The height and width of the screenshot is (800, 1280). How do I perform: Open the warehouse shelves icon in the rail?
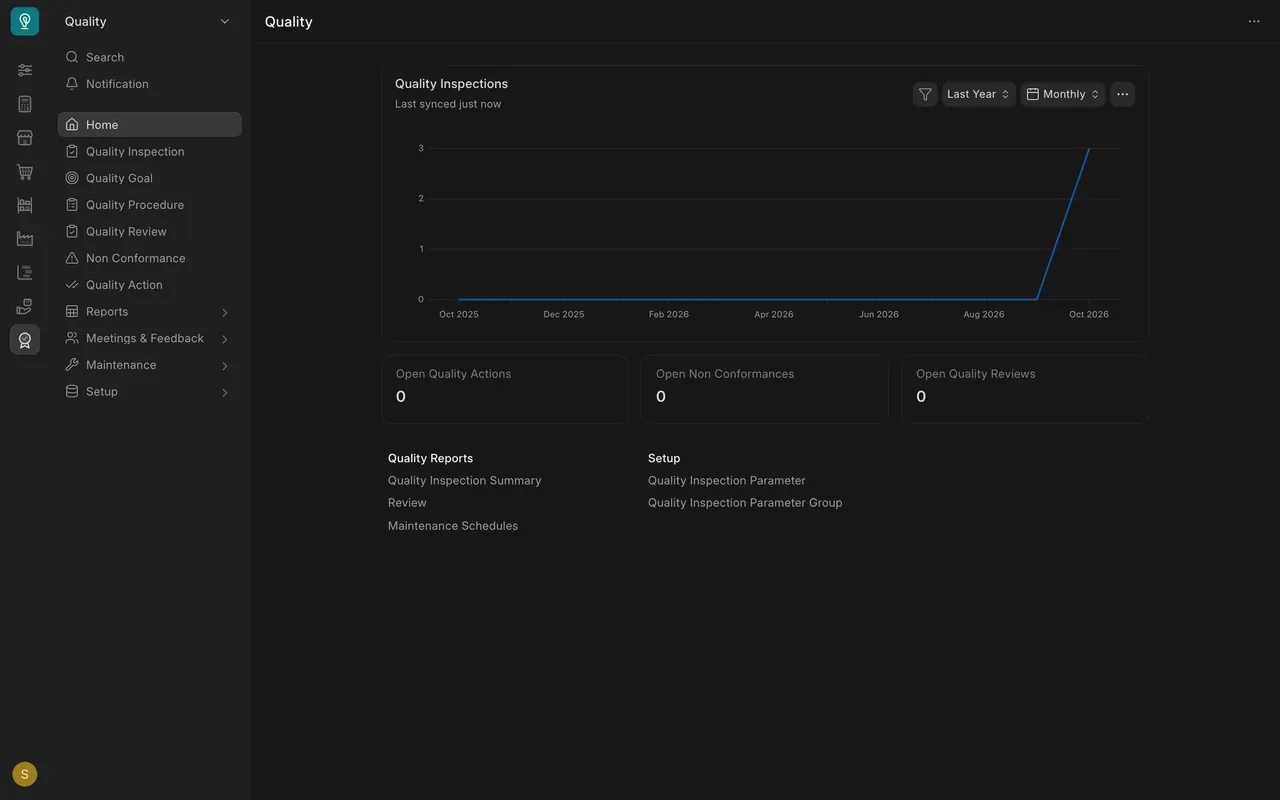pos(25,205)
